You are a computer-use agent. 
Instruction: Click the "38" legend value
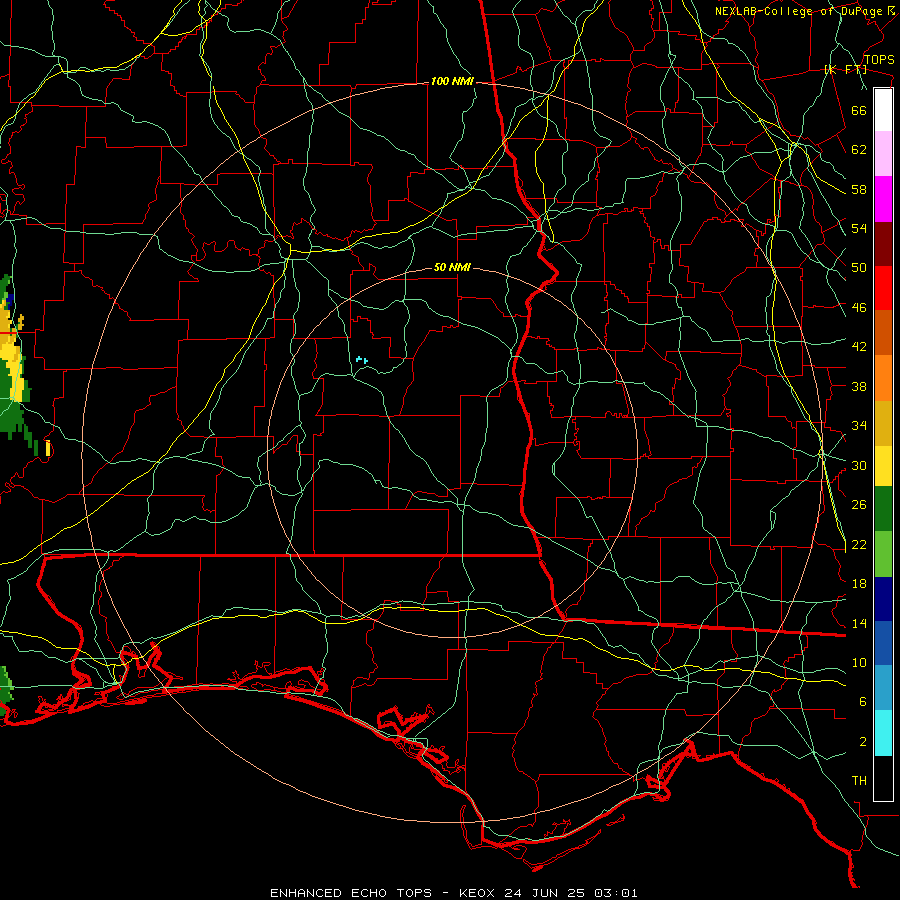pos(859,386)
